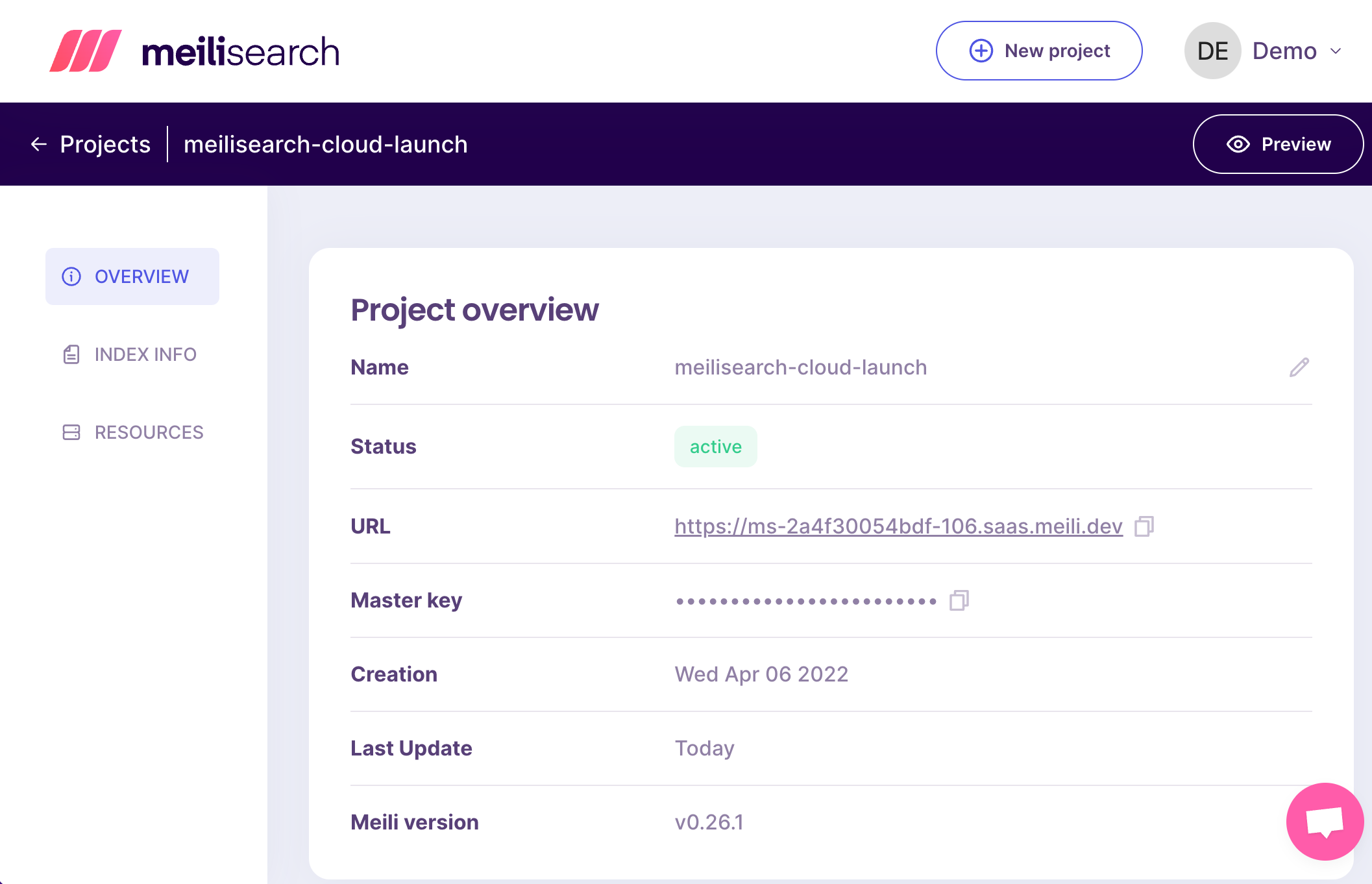Click the Preview button
The image size is (1372, 884).
tap(1278, 144)
